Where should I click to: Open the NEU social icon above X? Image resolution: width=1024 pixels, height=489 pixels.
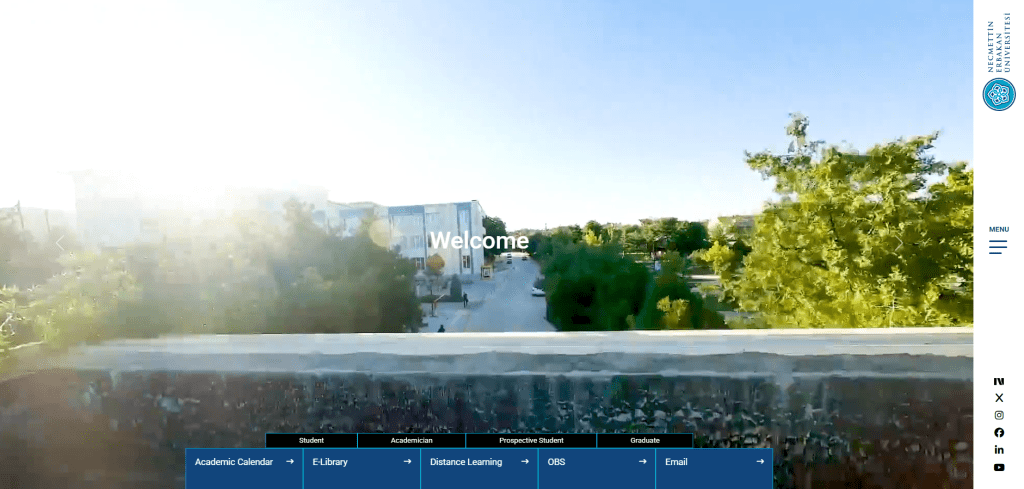click(999, 381)
